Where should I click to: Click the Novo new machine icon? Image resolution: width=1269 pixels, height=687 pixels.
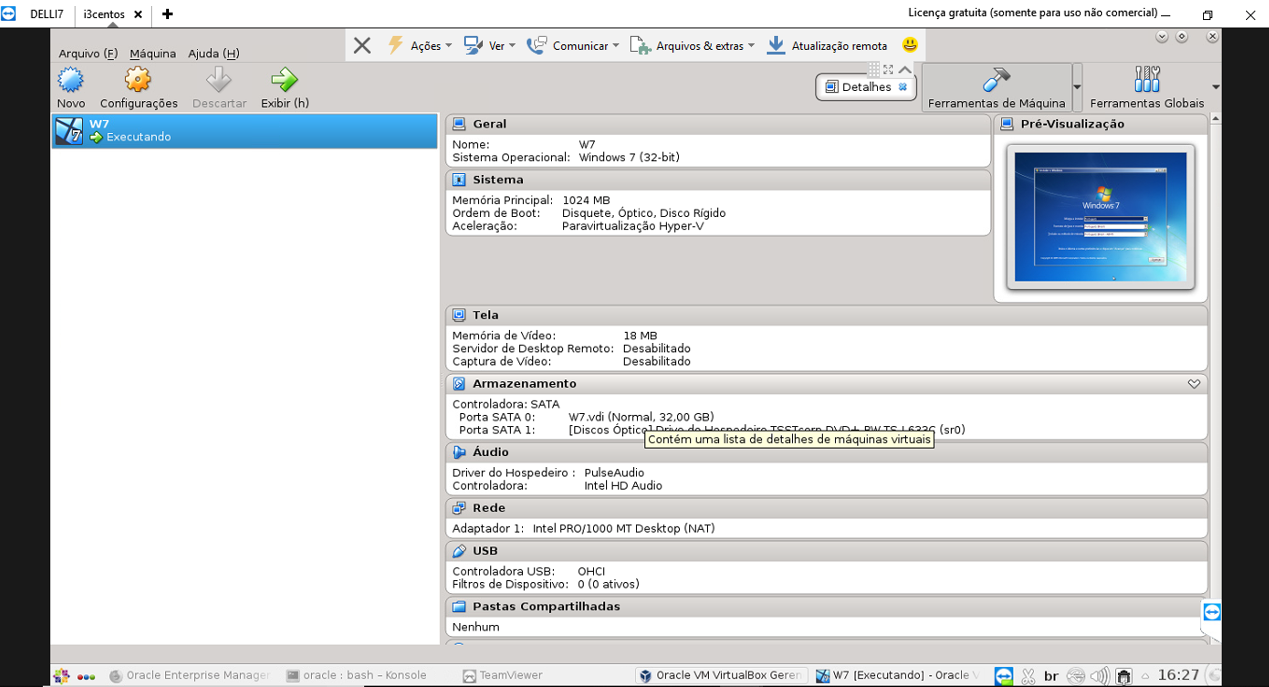(71, 80)
